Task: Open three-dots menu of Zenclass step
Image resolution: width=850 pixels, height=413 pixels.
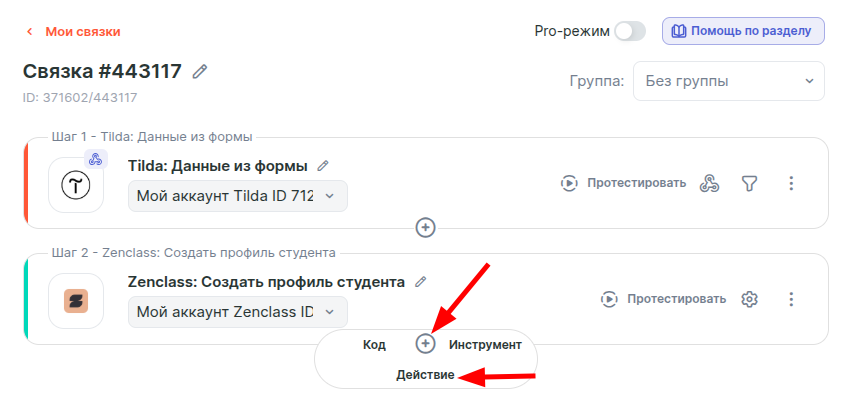Action: [791, 299]
